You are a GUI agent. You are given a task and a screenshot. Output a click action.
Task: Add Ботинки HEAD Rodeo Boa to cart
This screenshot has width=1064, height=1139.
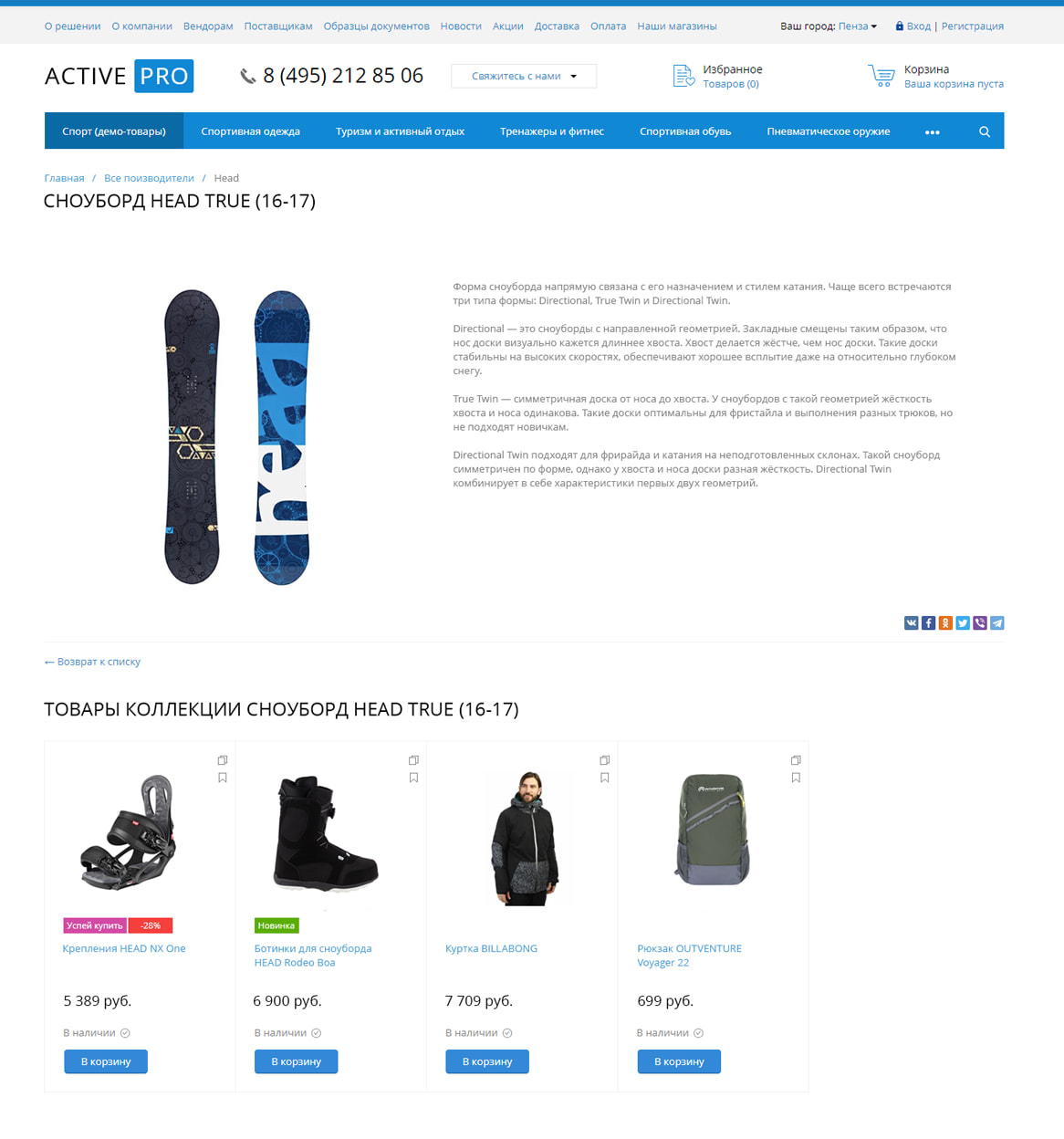(x=297, y=1061)
